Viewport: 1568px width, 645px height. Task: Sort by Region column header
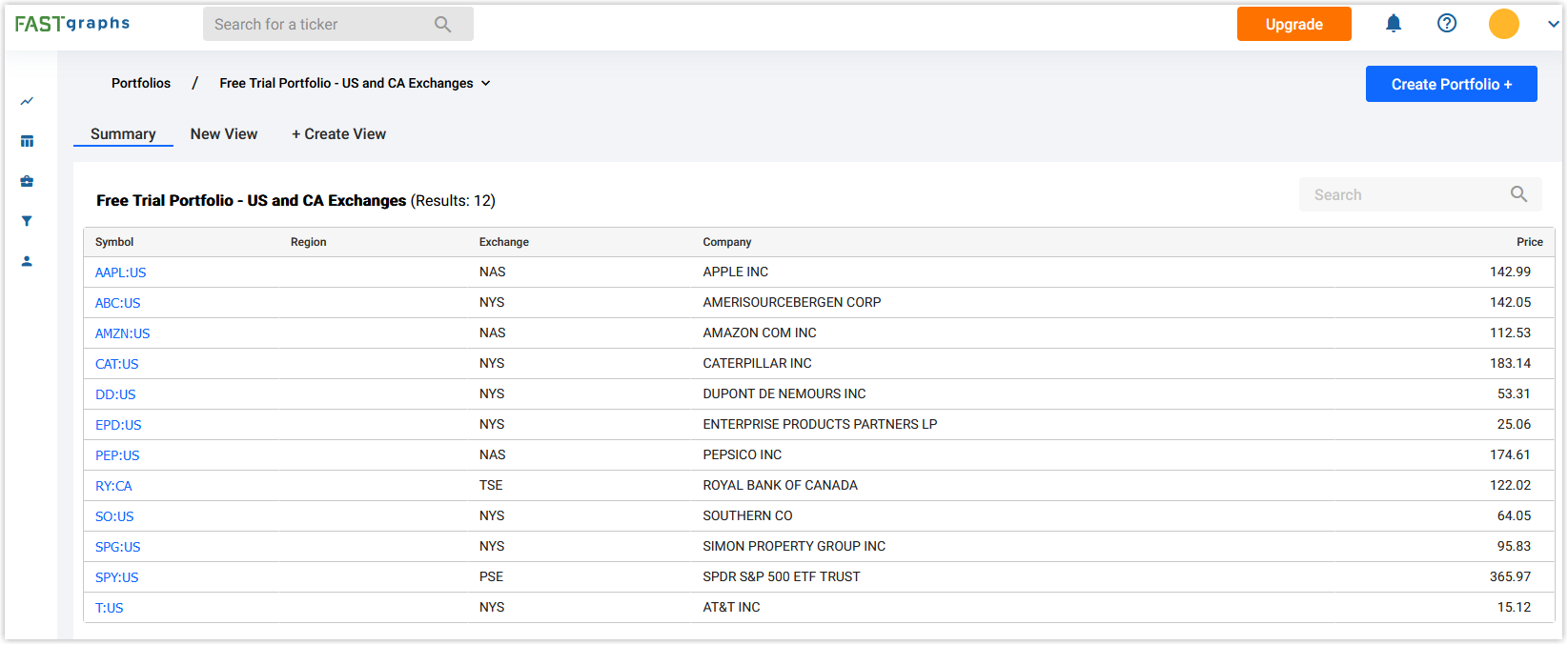coord(309,242)
